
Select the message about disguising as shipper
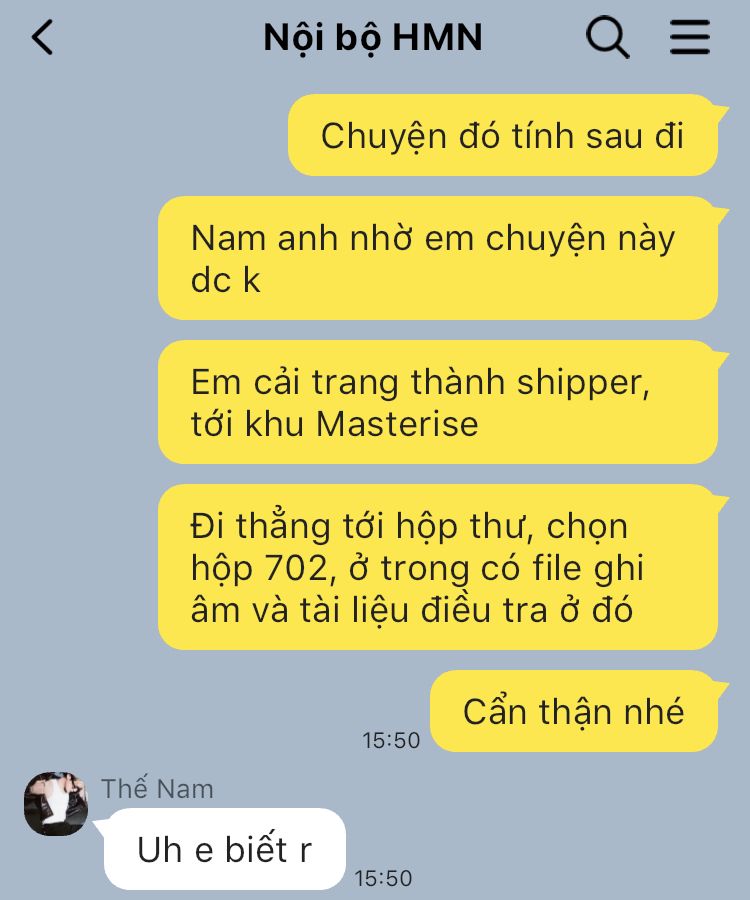438,402
